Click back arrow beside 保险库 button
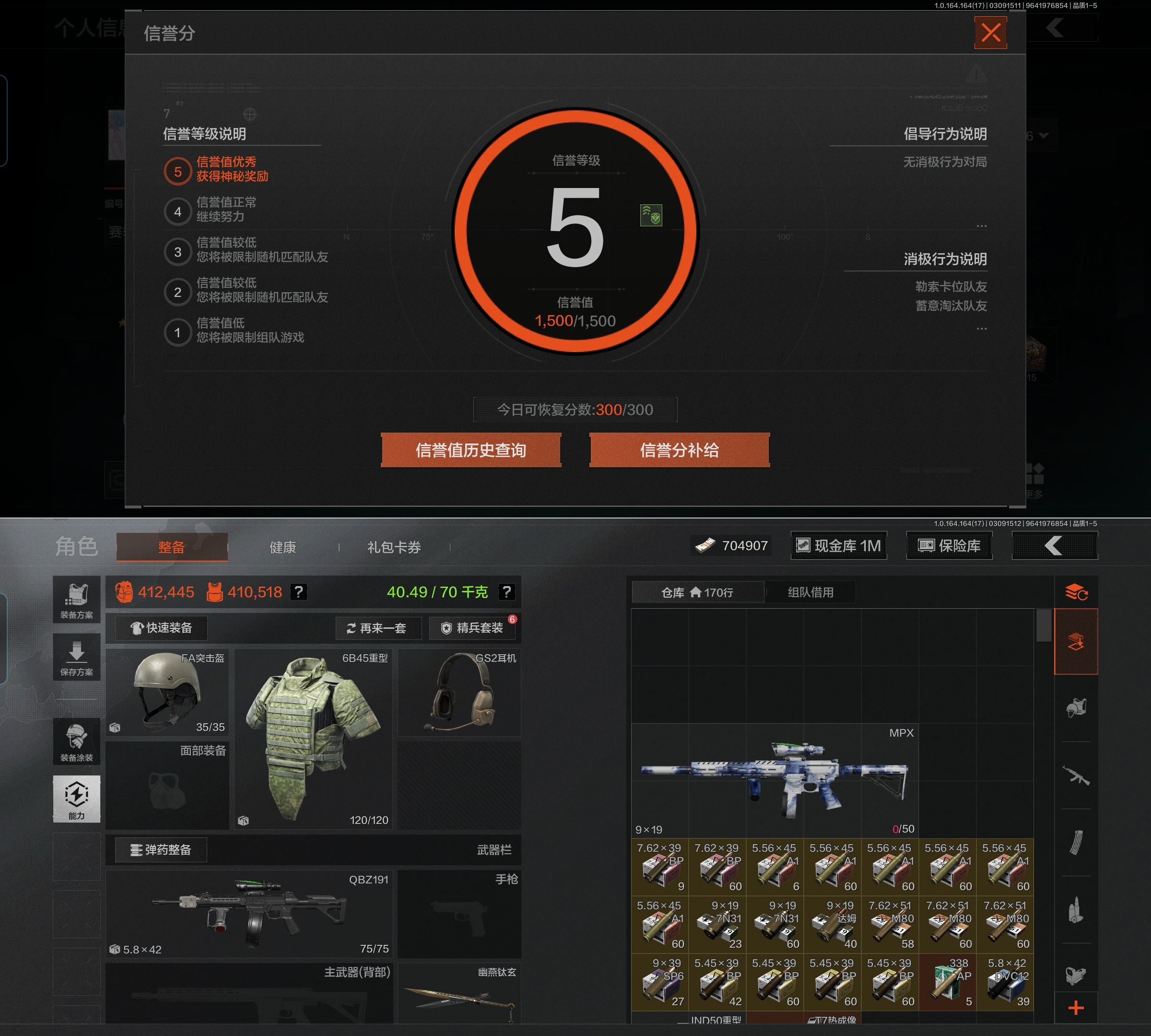1151x1036 pixels. [1054, 545]
